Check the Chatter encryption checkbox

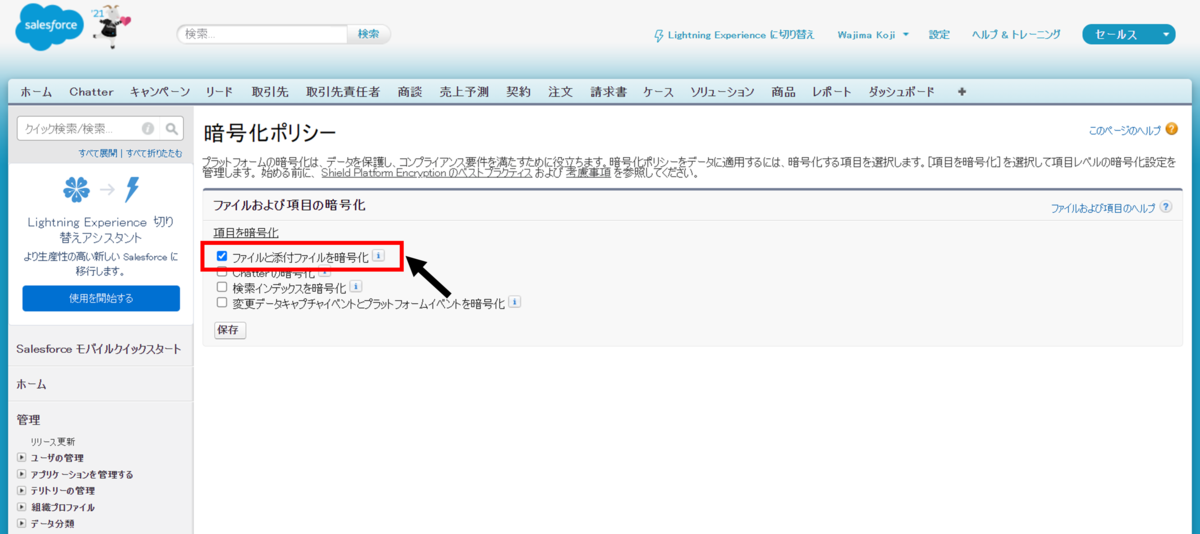tap(222, 272)
